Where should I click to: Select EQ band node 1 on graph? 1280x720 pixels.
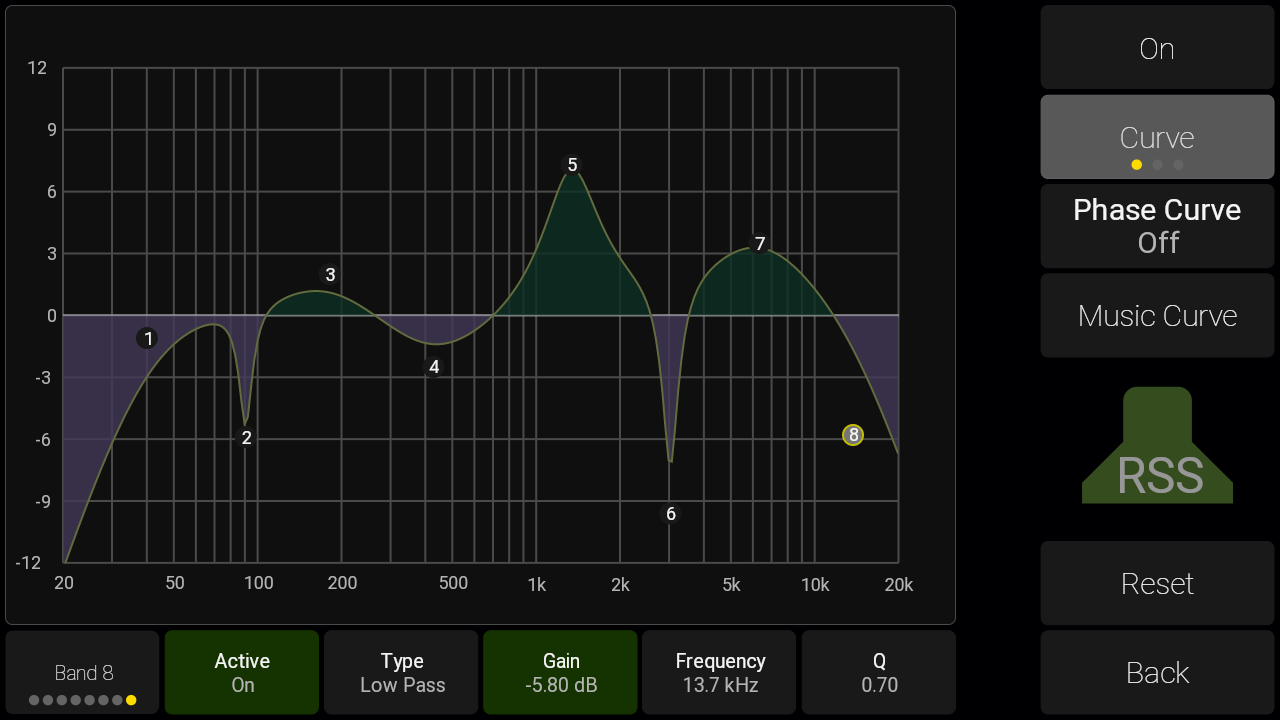pyautogui.click(x=148, y=339)
